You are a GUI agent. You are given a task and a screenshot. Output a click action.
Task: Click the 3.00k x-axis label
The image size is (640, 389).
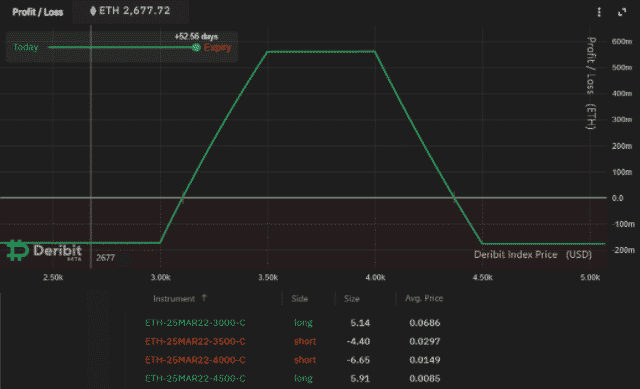click(x=160, y=278)
